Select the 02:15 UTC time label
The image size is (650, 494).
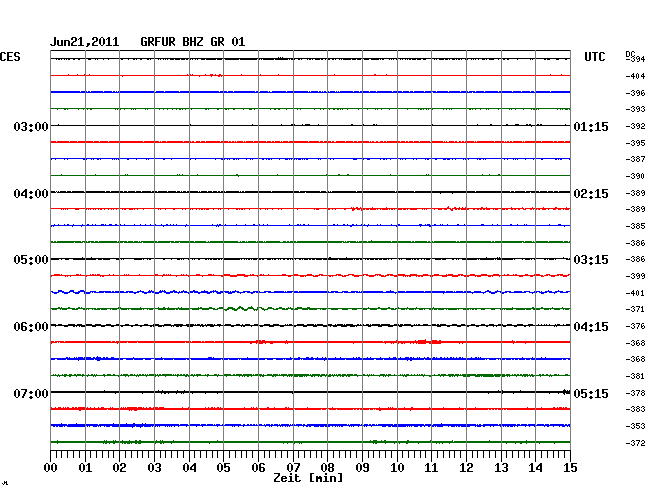(x=591, y=194)
